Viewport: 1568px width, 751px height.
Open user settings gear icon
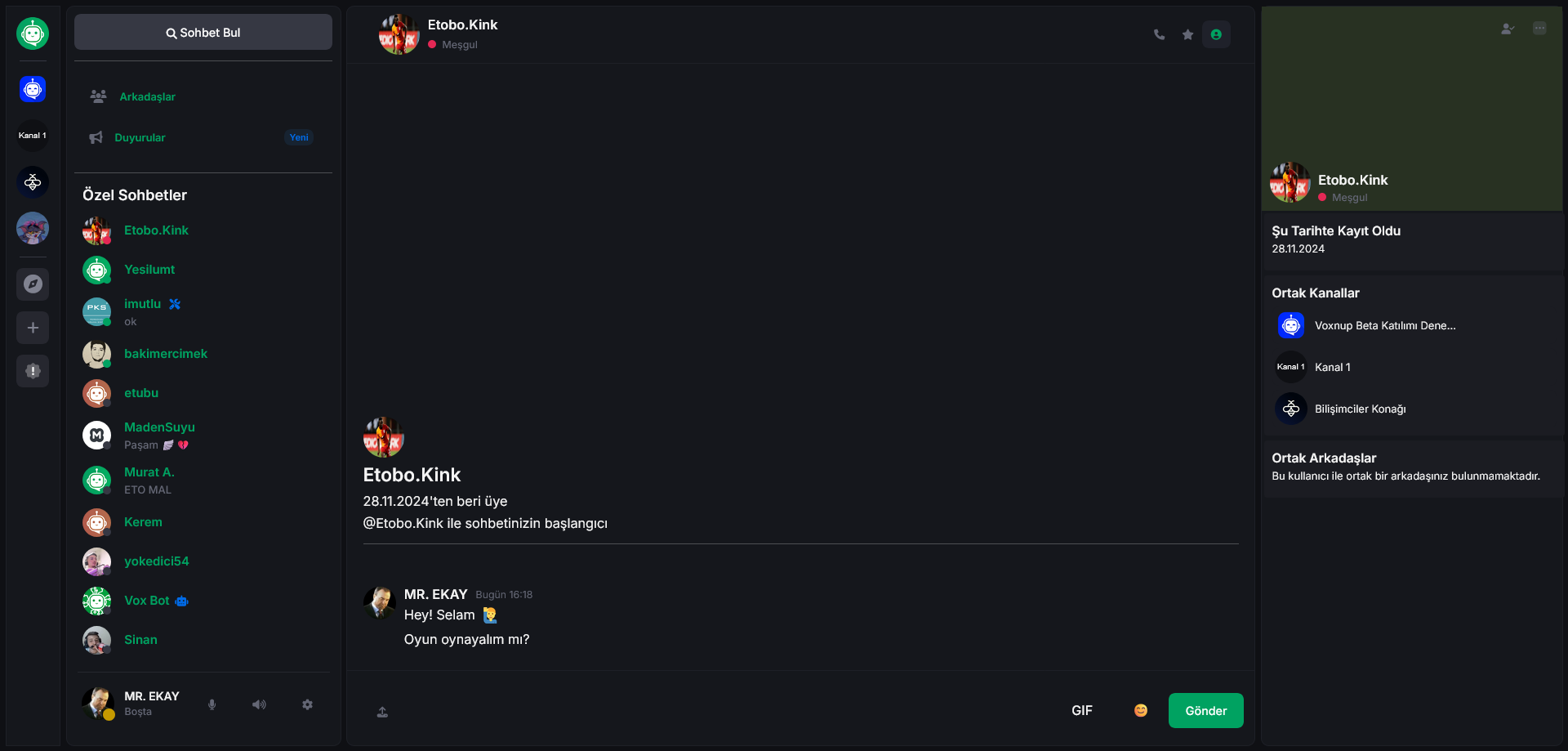[307, 704]
